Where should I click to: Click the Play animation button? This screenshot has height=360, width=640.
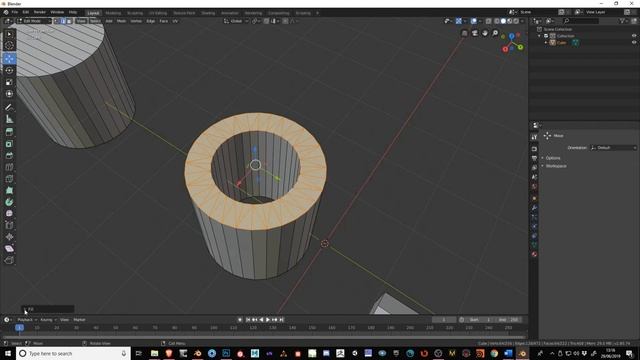pos(268,320)
